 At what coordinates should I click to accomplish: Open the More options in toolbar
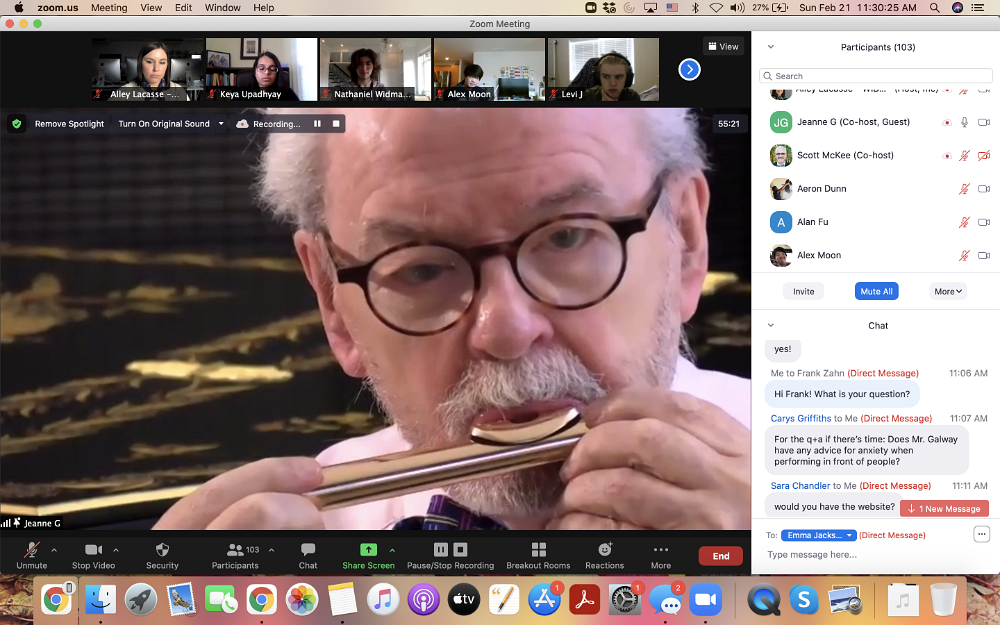[661, 555]
